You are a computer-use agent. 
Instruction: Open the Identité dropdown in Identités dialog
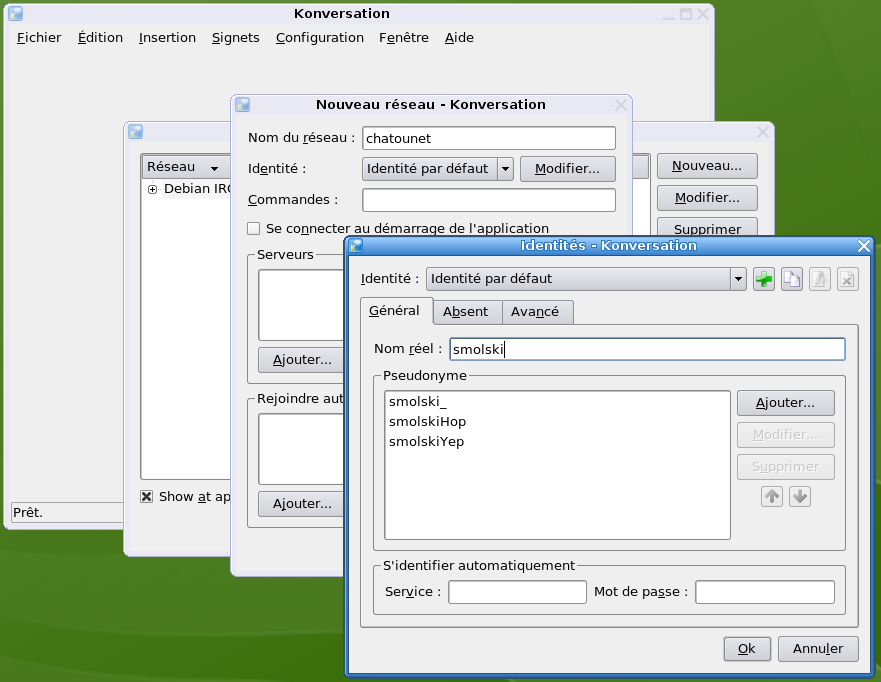coord(738,279)
